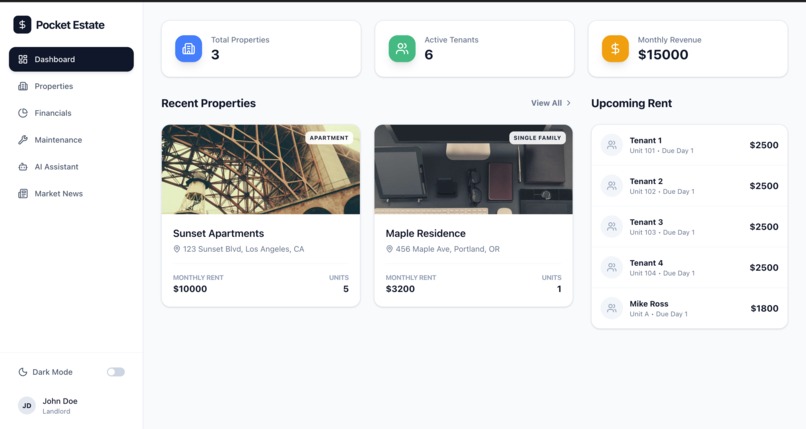Click the $2500 amount for Tenant 3
Viewport: 806px width, 429px height.
pos(764,227)
